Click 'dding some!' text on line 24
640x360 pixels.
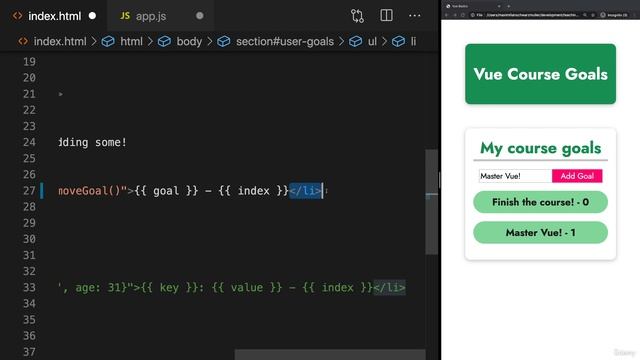pyautogui.click(x=93, y=142)
